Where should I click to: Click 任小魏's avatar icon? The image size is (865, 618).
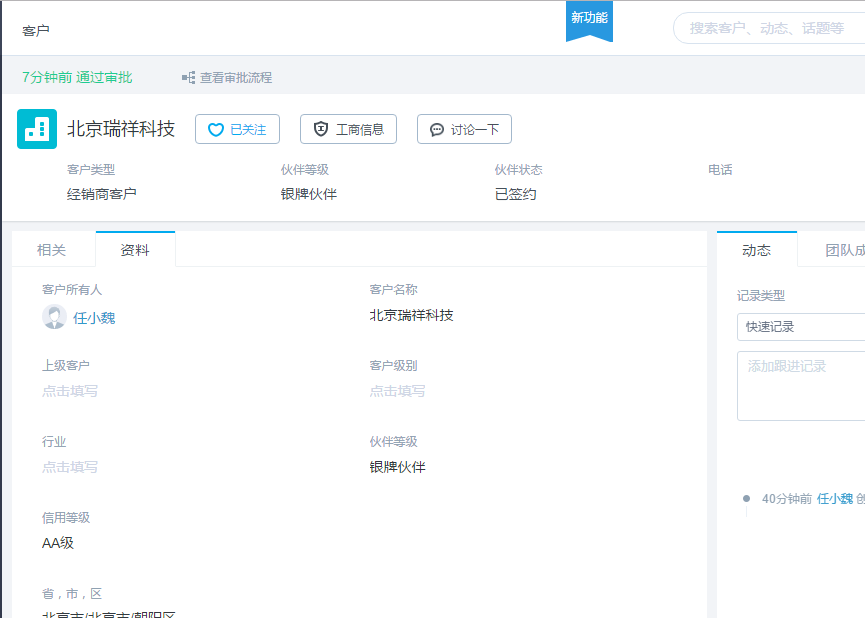click(54, 317)
